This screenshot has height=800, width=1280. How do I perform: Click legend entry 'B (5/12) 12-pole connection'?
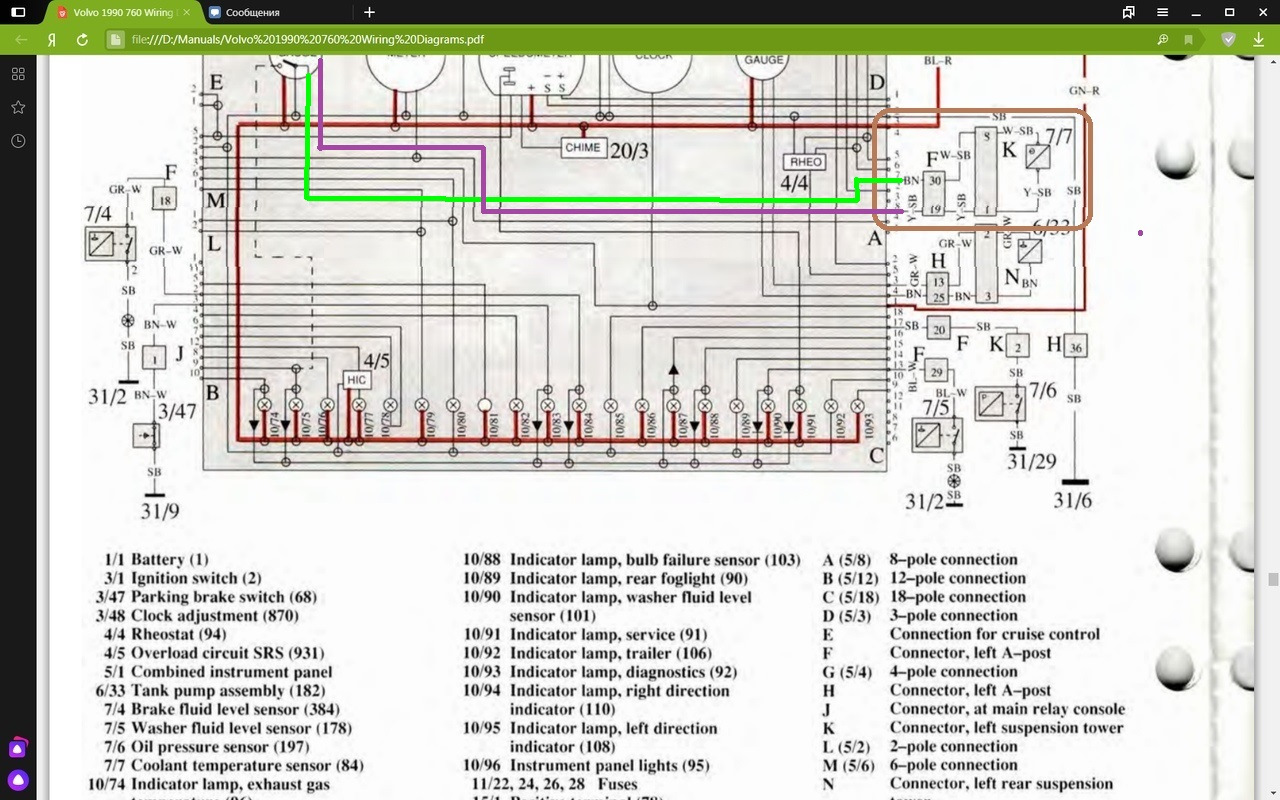[924, 578]
